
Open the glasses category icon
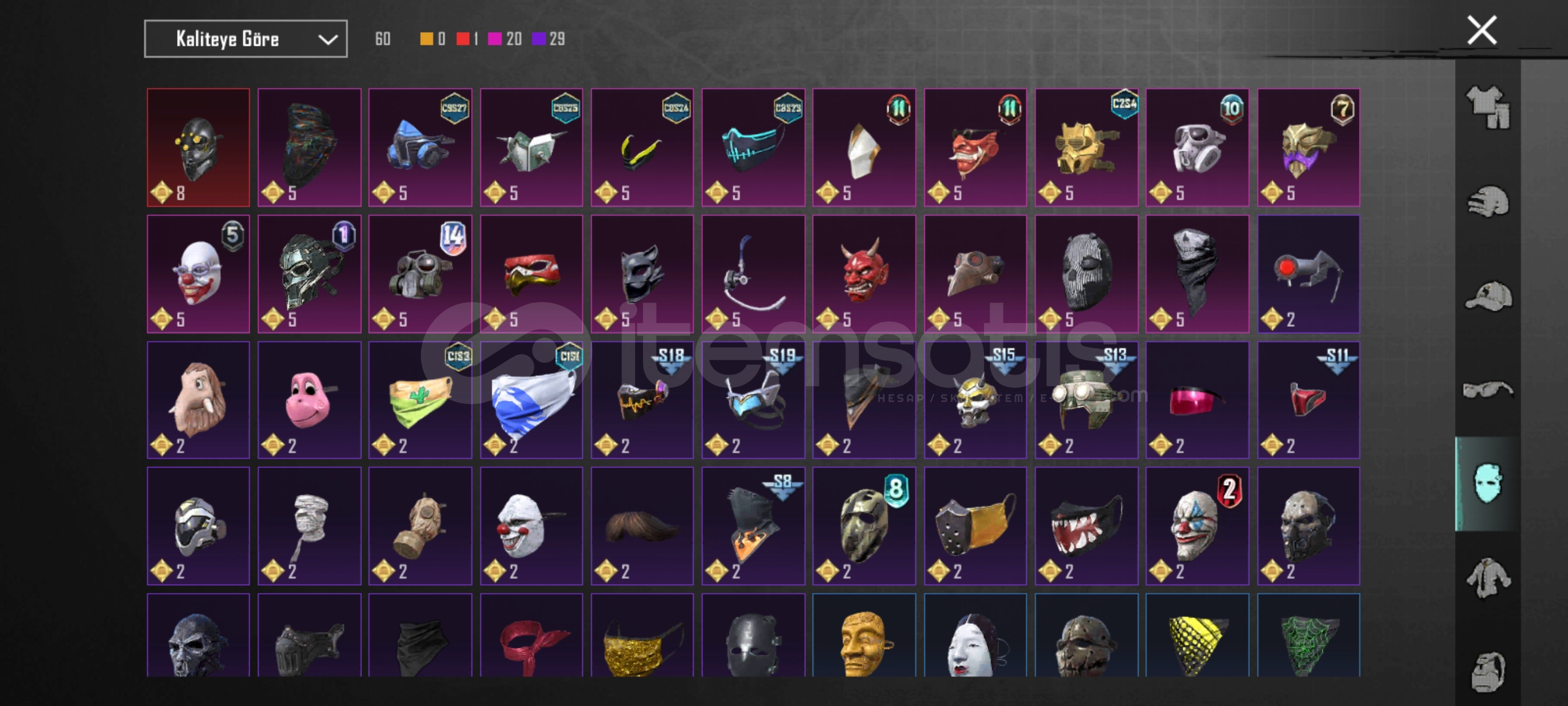tap(1488, 390)
